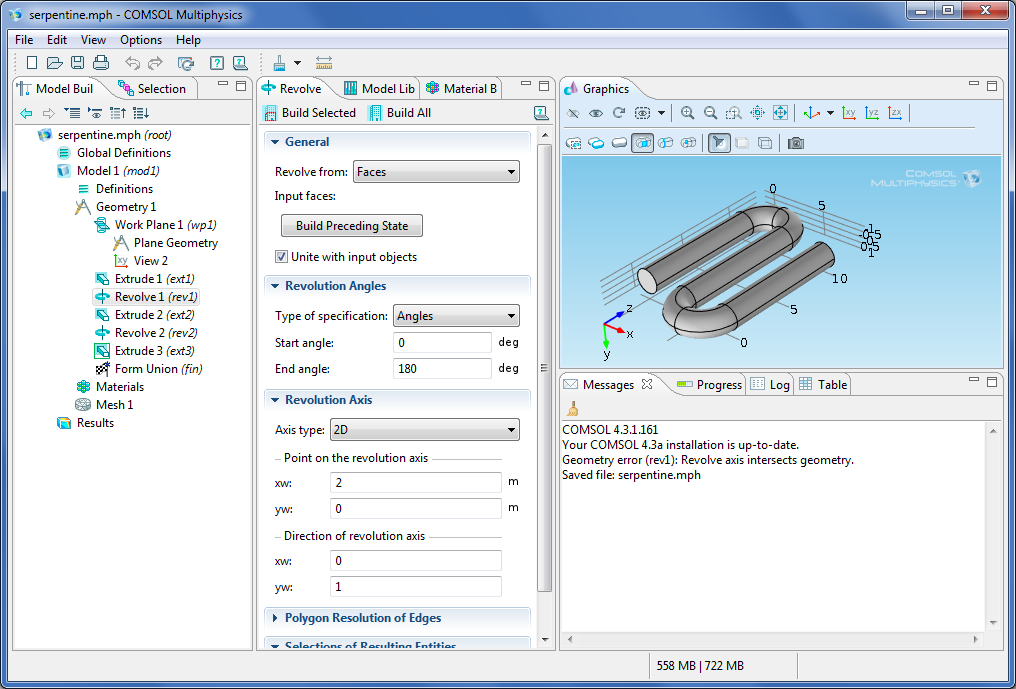Toggle Unite with input objects checkbox

coord(281,257)
